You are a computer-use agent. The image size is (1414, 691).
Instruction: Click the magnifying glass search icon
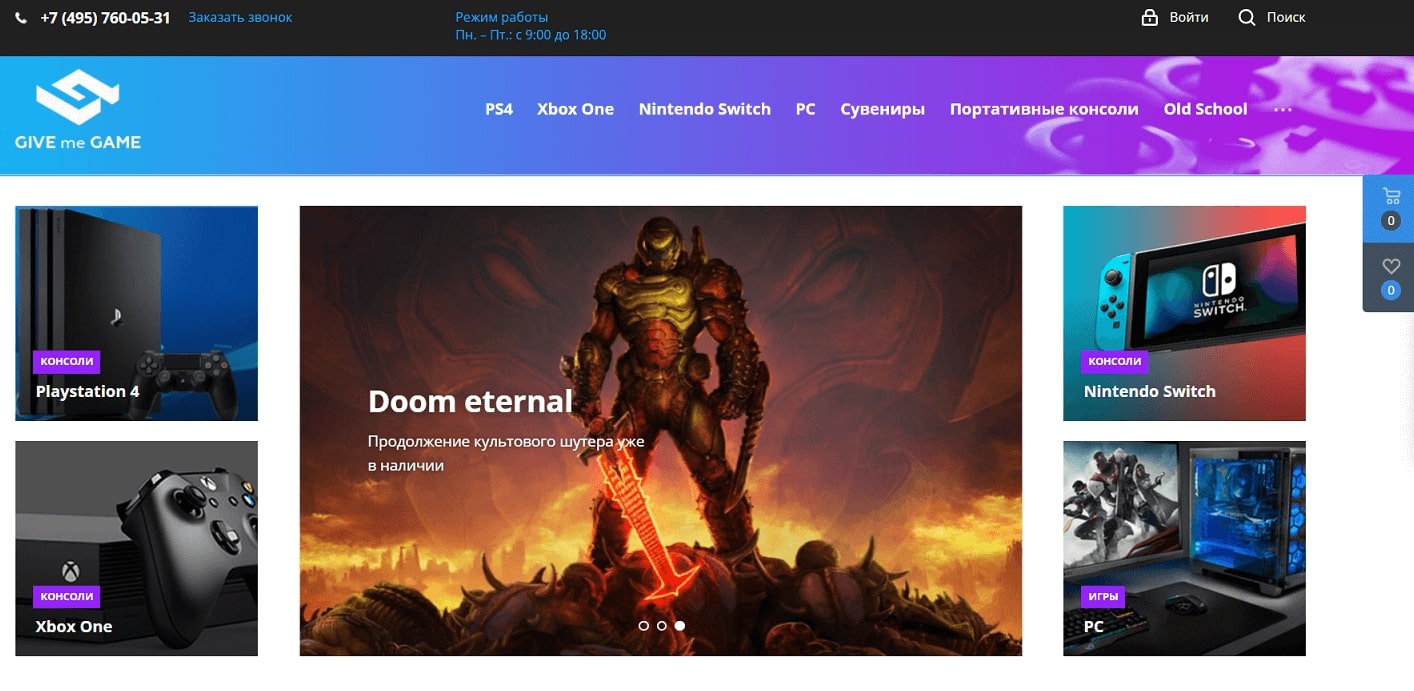pos(1246,18)
